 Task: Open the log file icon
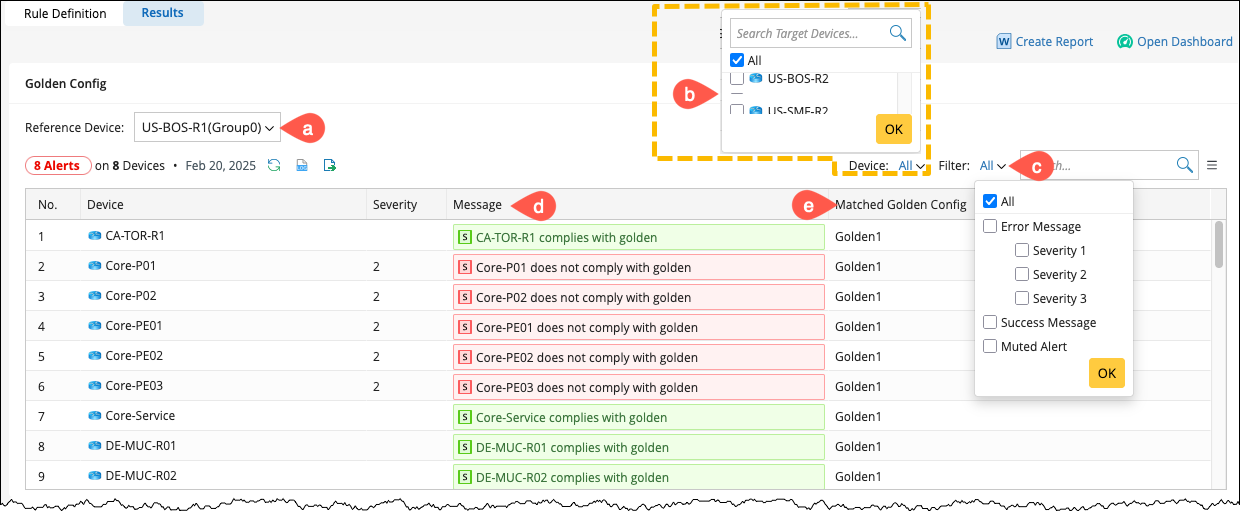pos(301,165)
